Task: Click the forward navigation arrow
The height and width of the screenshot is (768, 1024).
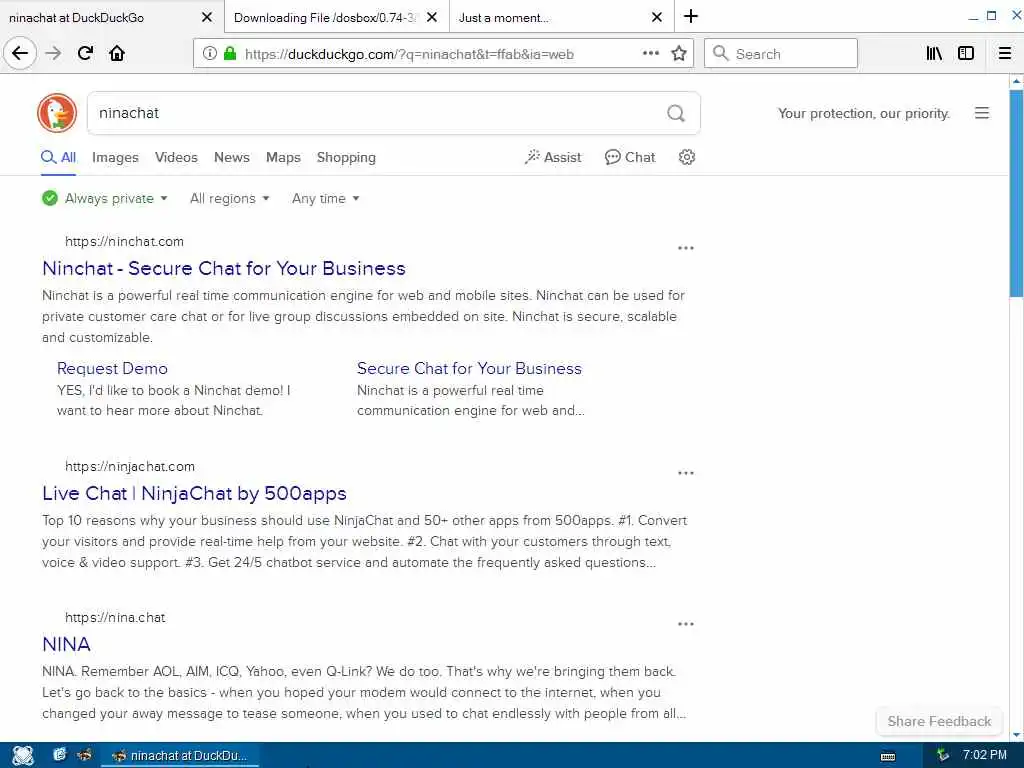Action: point(54,53)
